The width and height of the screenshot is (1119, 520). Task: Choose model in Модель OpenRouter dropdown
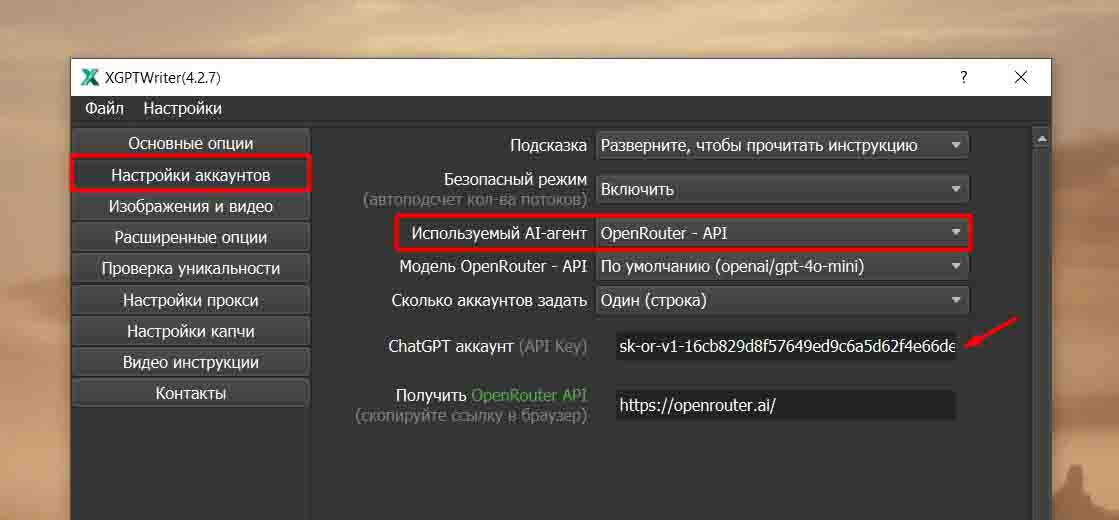[782, 266]
